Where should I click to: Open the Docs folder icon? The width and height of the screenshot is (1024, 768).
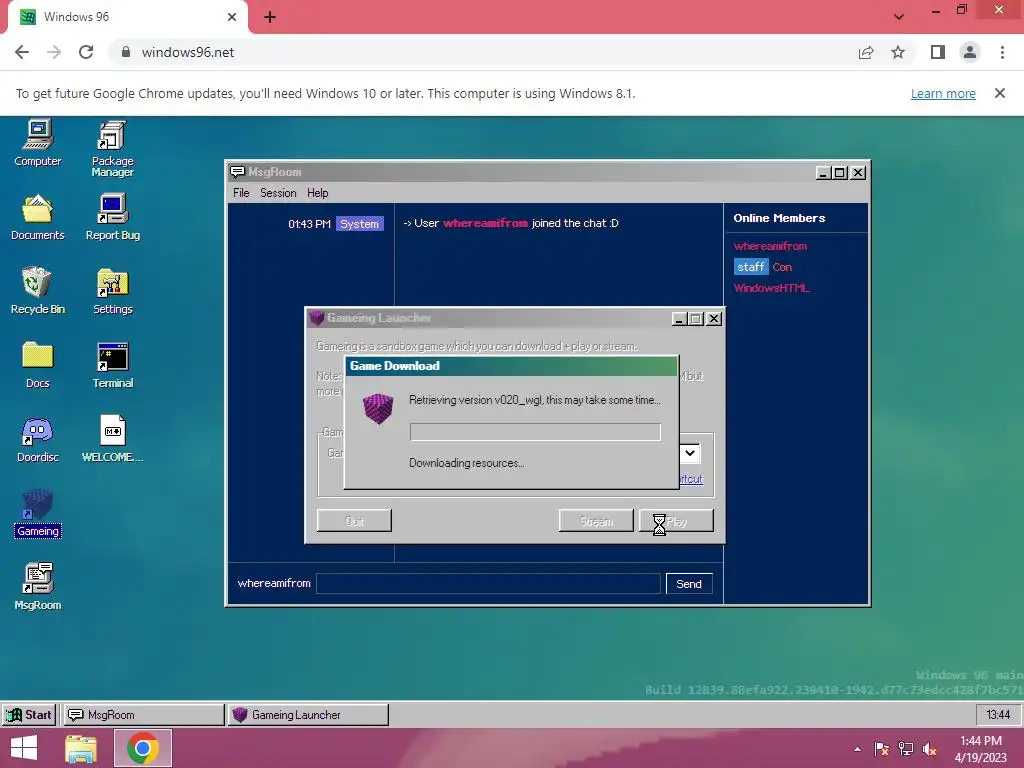pos(37,365)
